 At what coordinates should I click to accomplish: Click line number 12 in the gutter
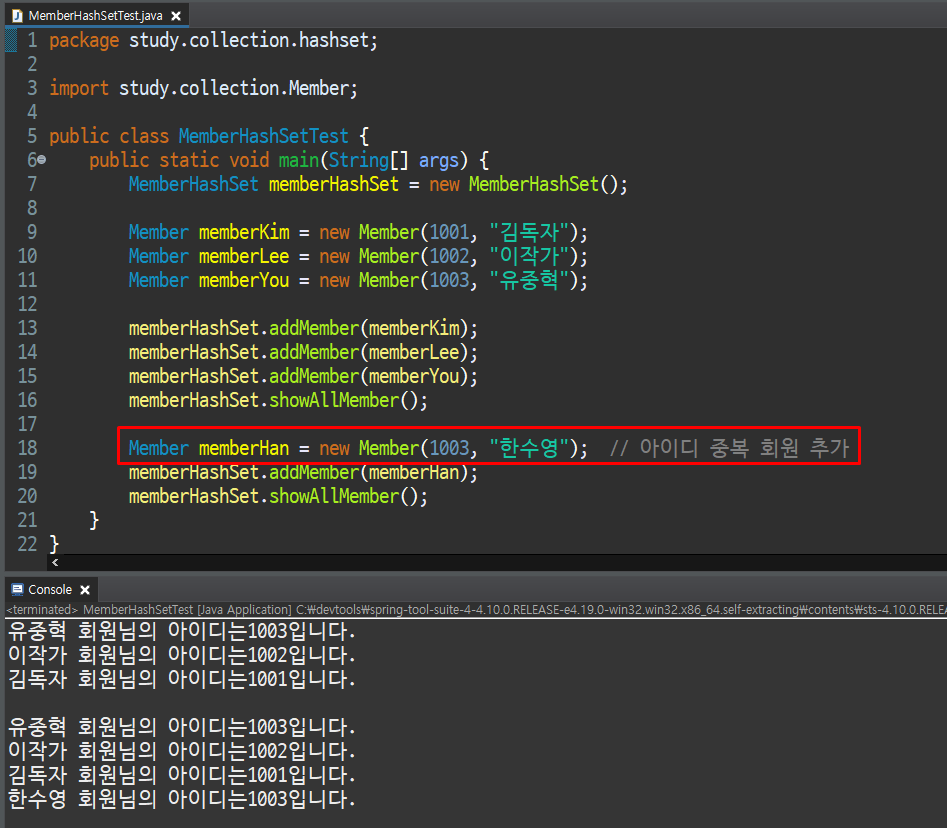(x=28, y=304)
